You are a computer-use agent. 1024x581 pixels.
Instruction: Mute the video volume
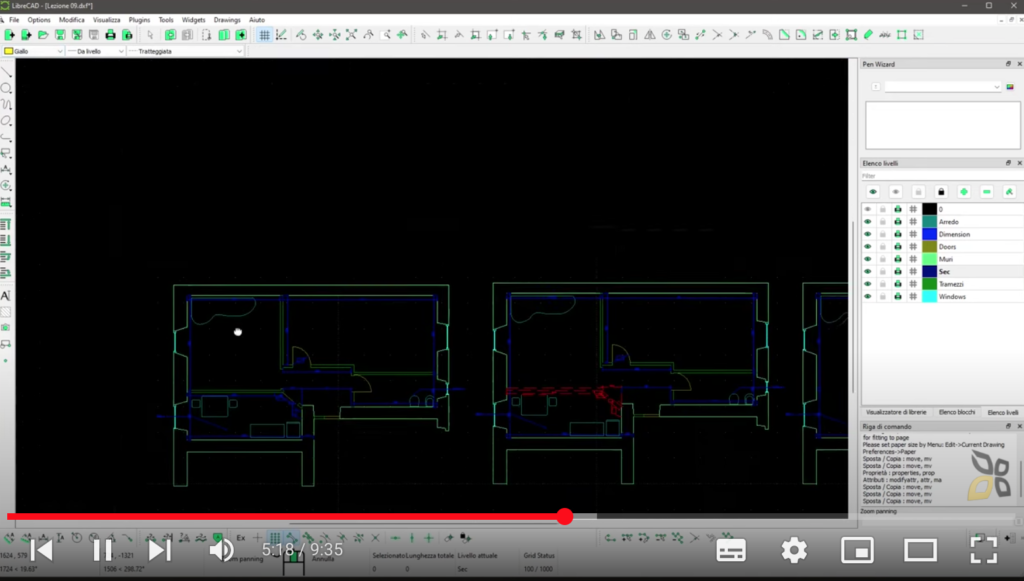(221, 550)
